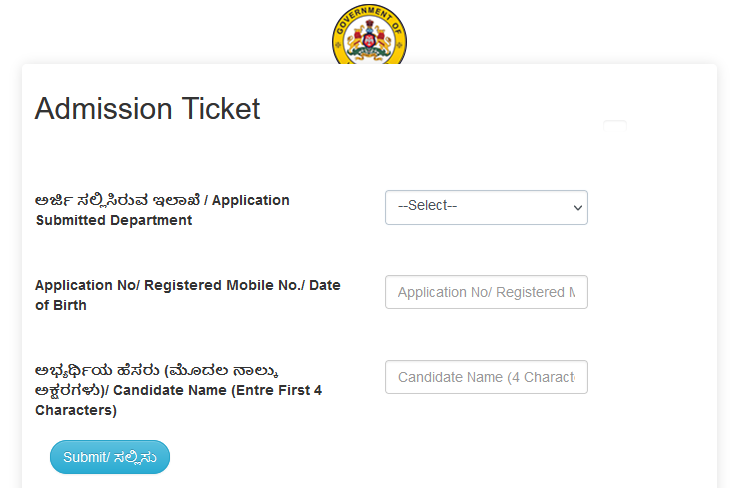The width and height of the screenshot is (736, 488).
Task: Click the faint blank button right of heading
Action: coord(615,126)
